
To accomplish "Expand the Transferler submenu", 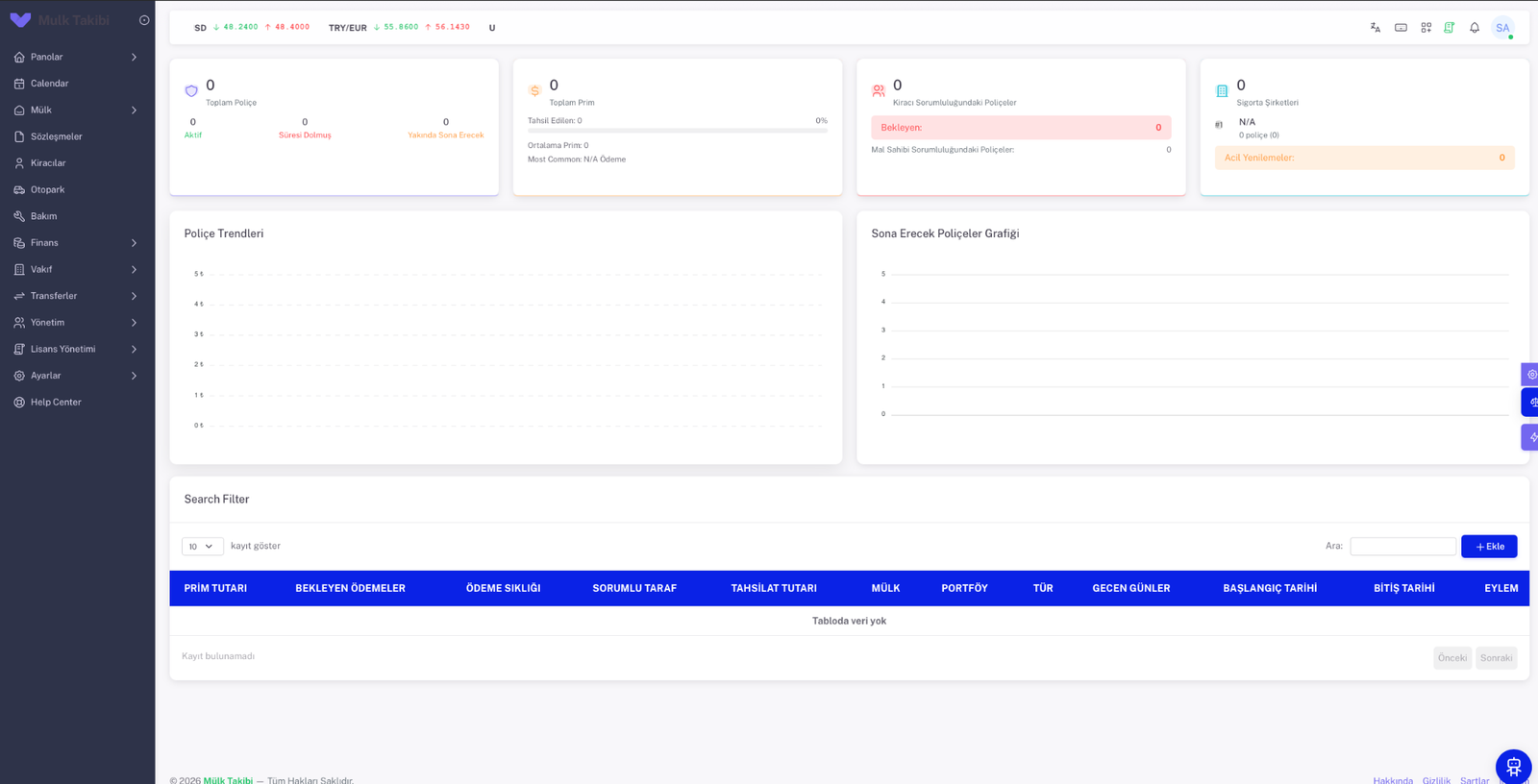I will [x=77, y=296].
